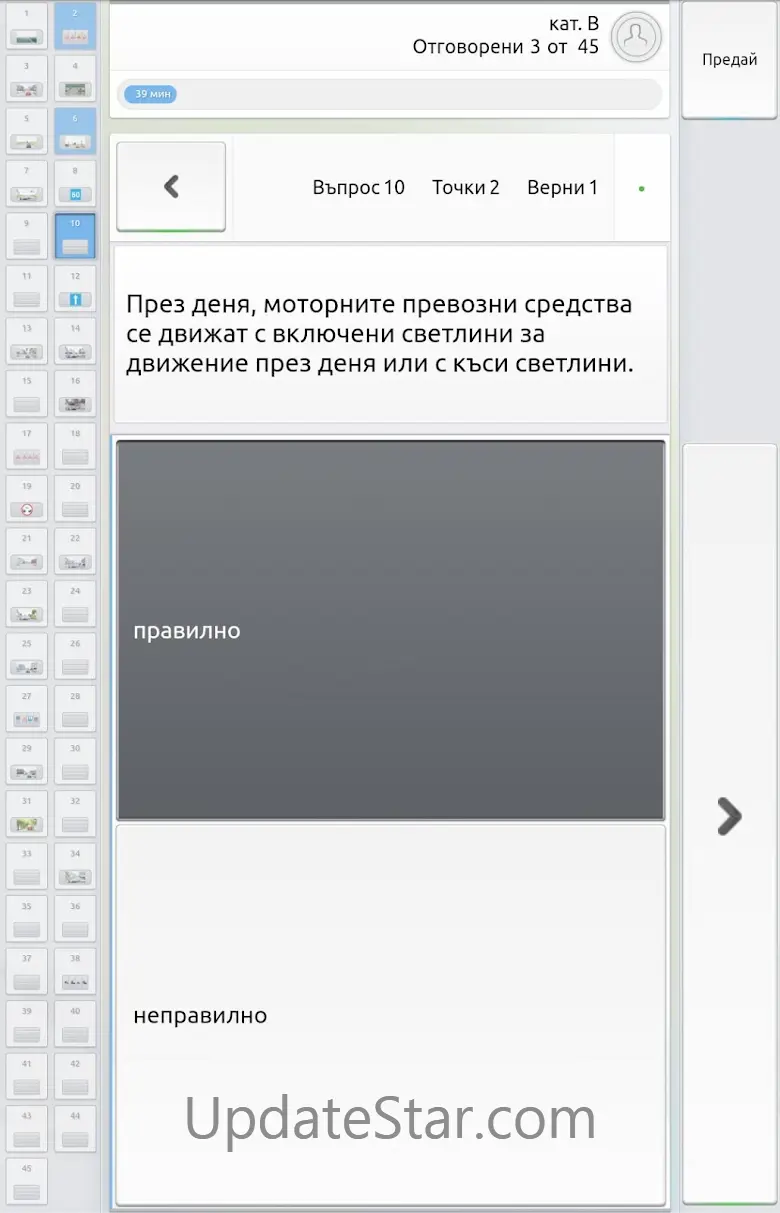Open question 3 thumbnail

[x=27, y=78]
